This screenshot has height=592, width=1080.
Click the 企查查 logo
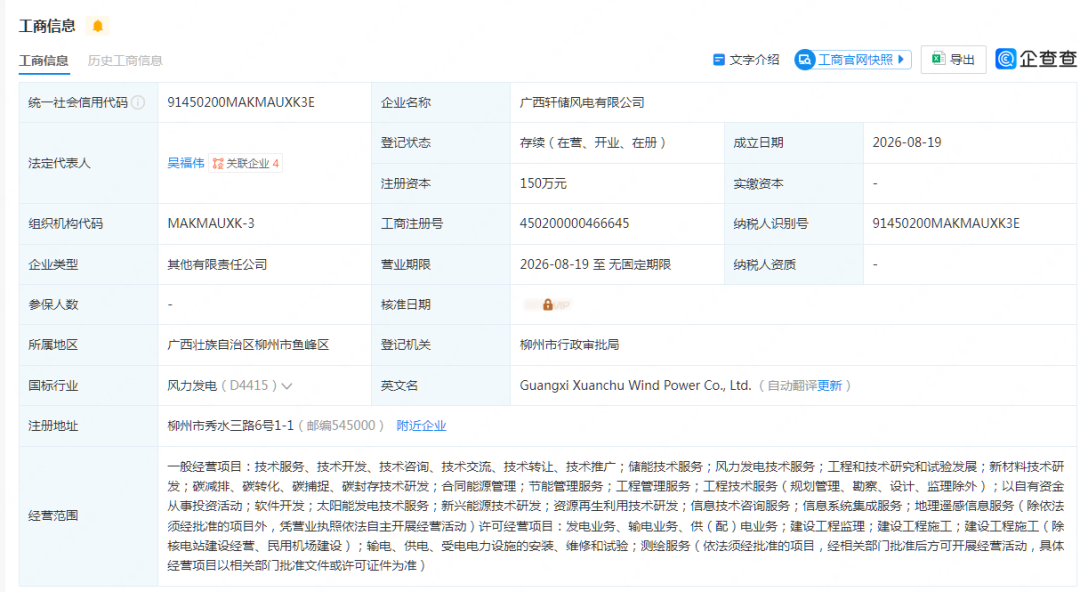1037,59
